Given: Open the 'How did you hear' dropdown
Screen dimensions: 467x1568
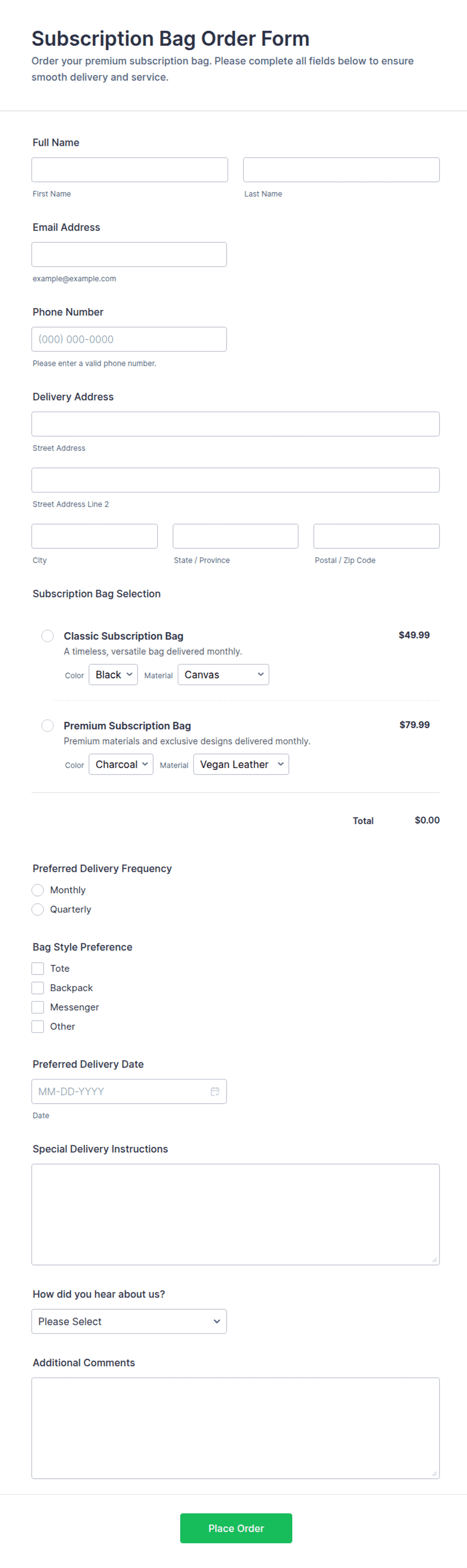Looking at the screenshot, I should pos(129,1321).
